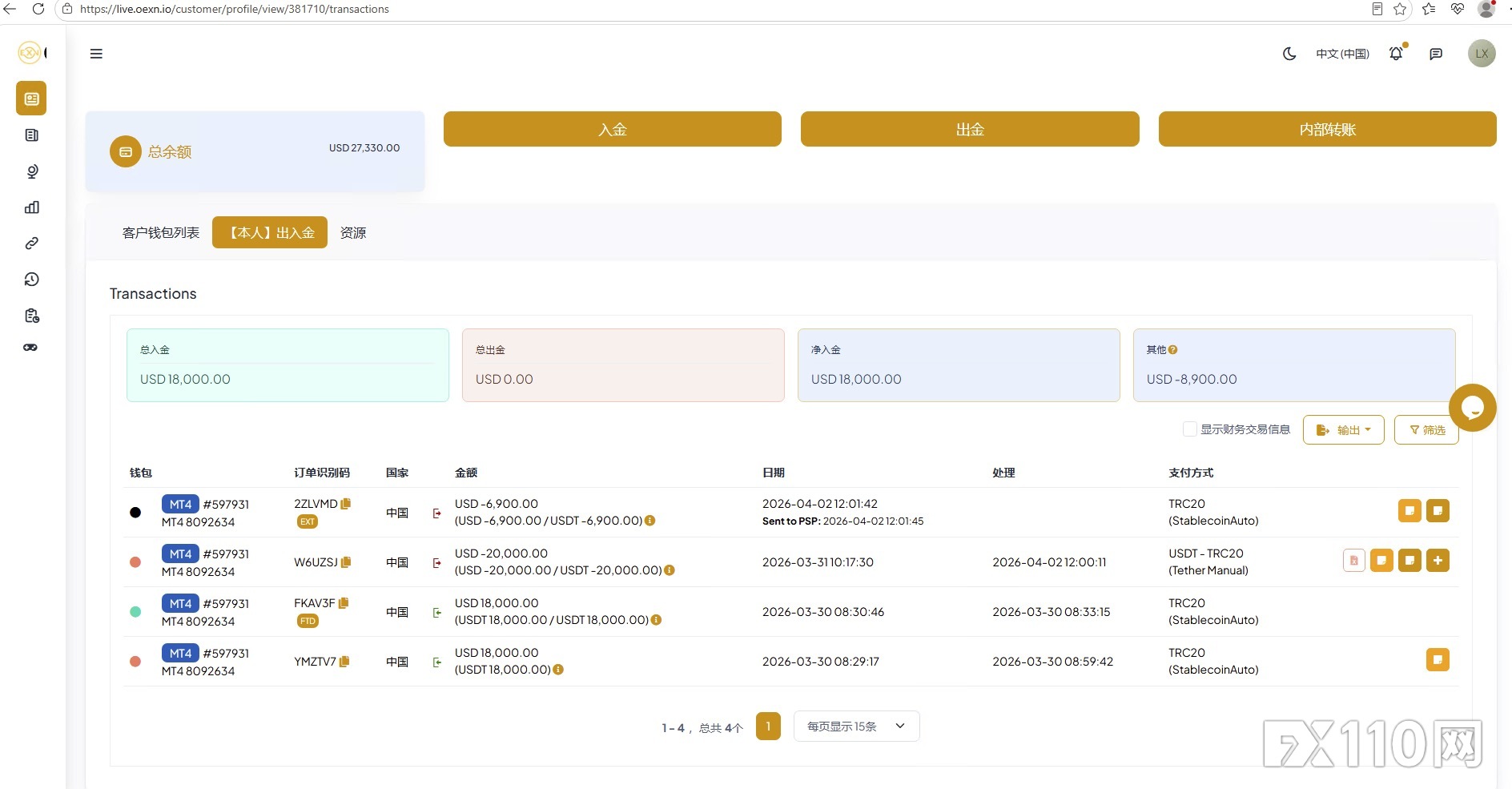
Task: Open the chain link sidebar icon
Action: (x=31, y=244)
